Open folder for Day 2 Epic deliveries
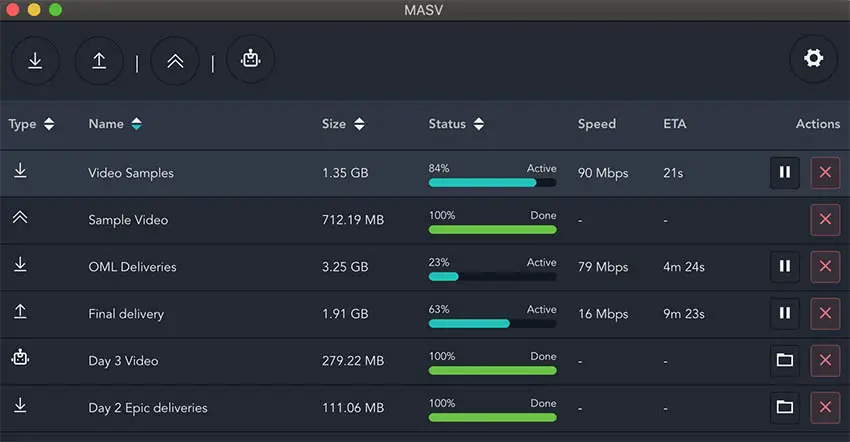The height and width of the screenshot is (442, 850). [x=784, y=407]
